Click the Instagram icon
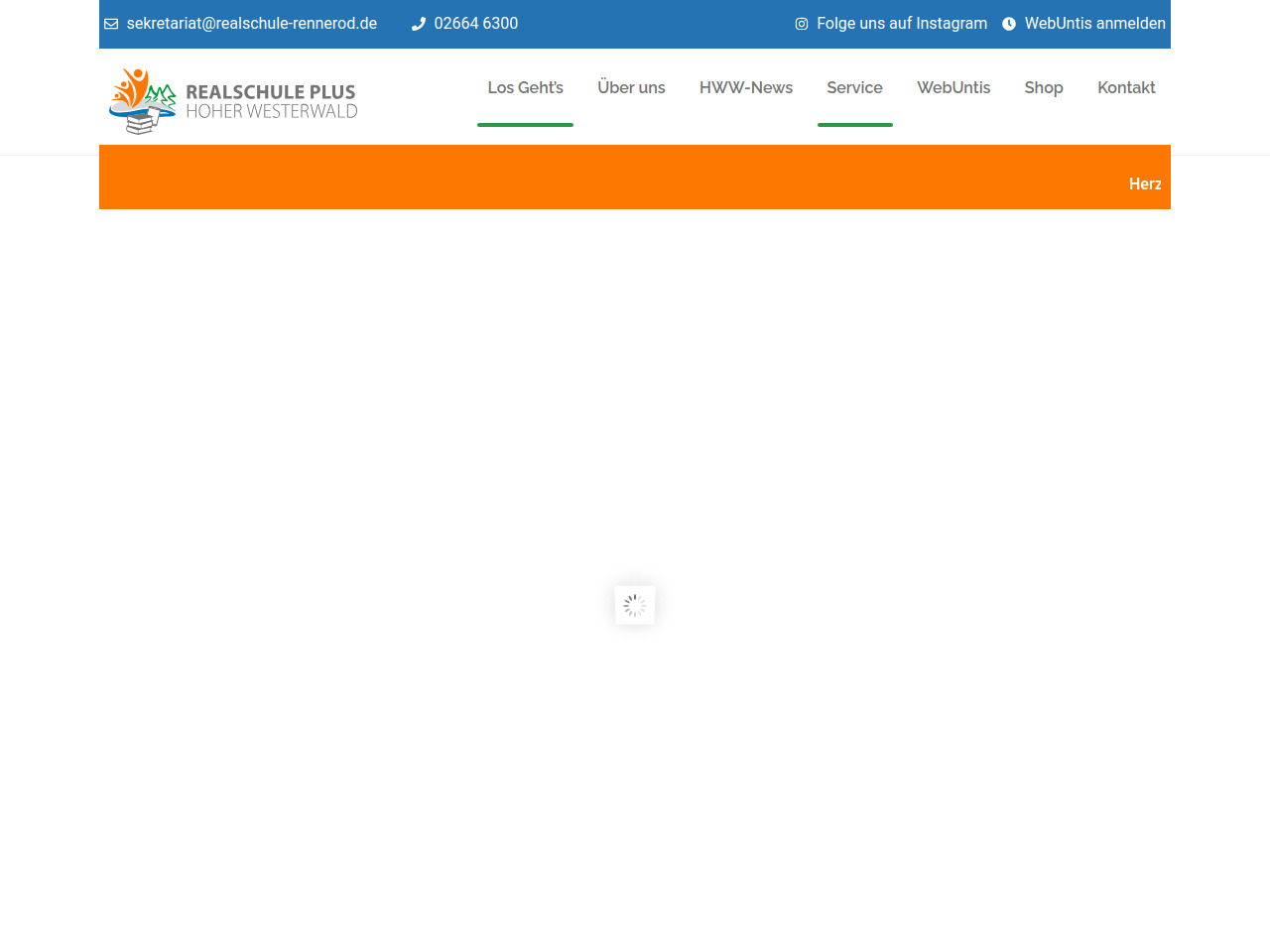 pos(802,24)
